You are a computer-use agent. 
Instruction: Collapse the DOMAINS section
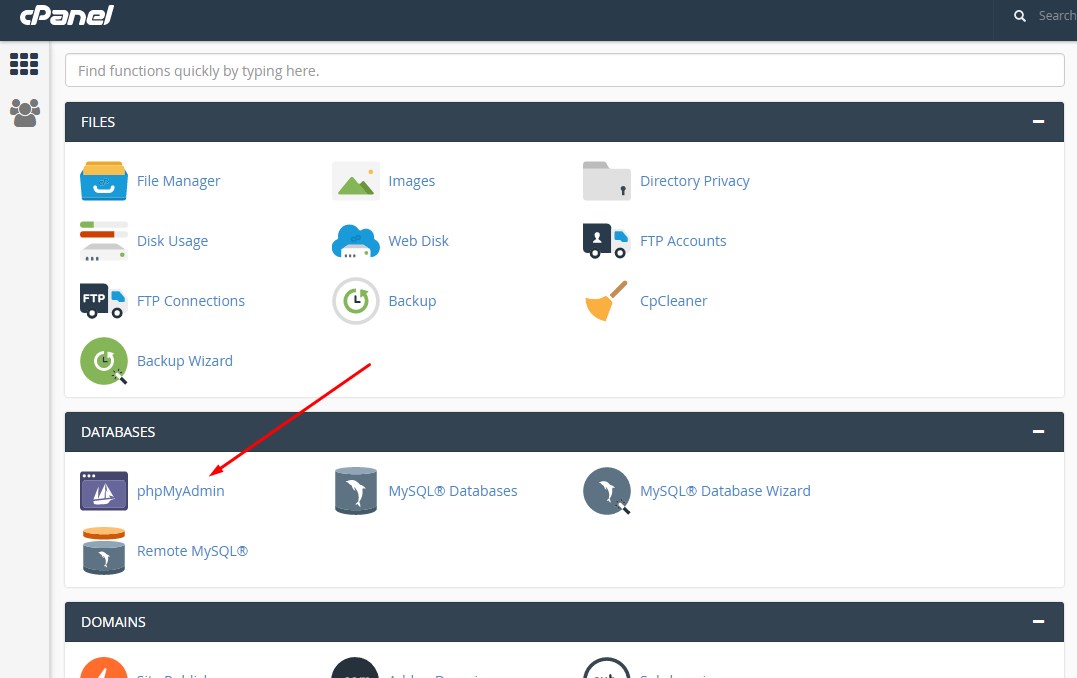click(1038, 622)
